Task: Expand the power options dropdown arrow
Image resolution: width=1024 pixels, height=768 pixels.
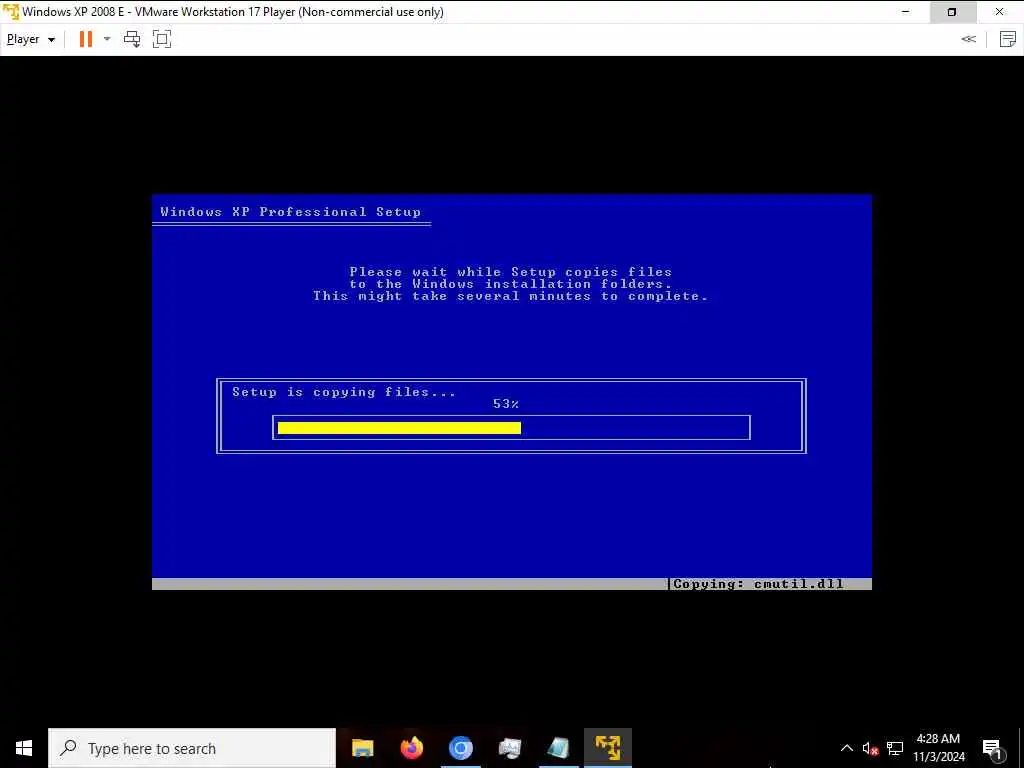Action: click(107, 39)
